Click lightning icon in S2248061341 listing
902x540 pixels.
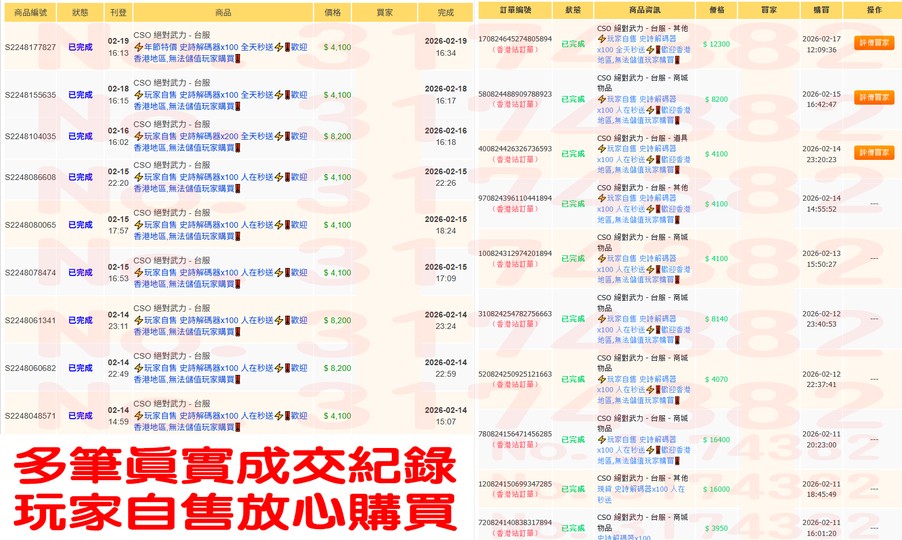tap(138, 320)
